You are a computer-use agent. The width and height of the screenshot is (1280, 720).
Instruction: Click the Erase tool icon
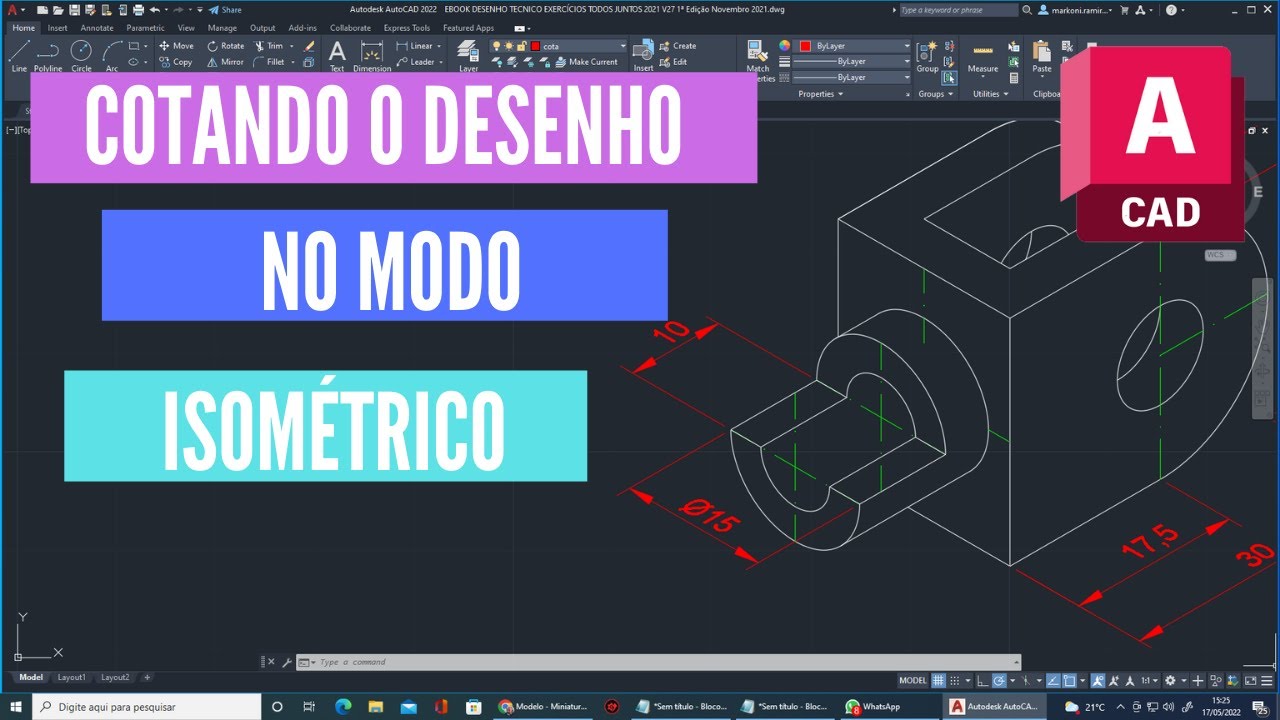point(309,46)
